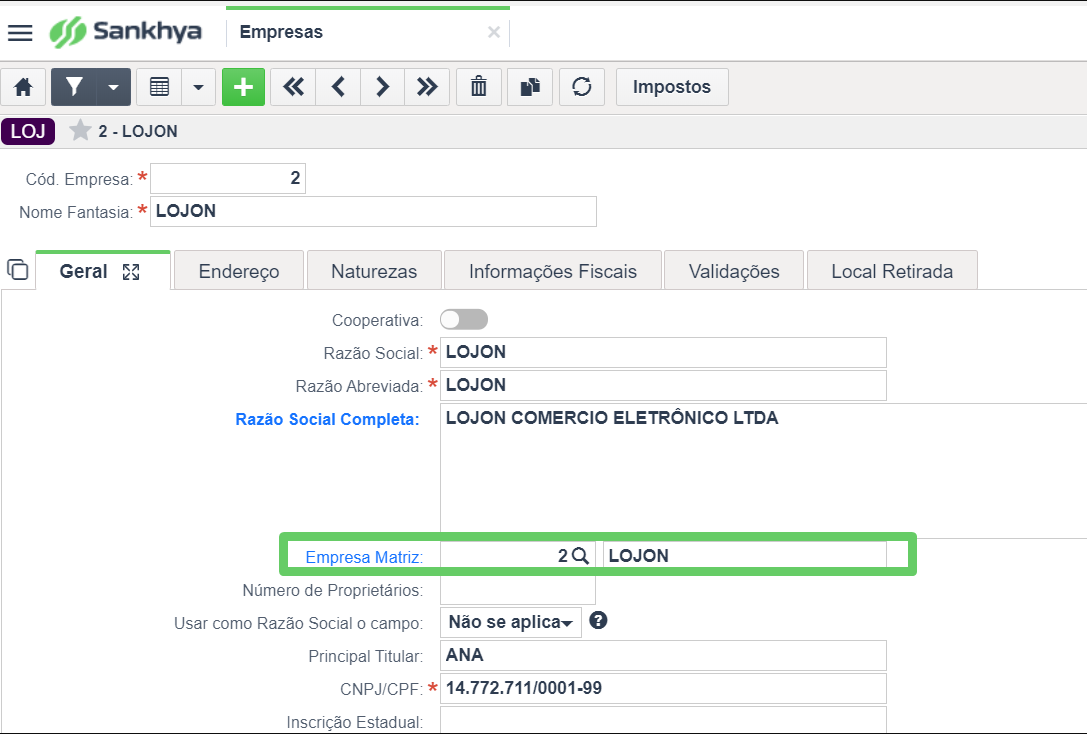
Task: Open the filter funnel button
Action: point(73,87)
